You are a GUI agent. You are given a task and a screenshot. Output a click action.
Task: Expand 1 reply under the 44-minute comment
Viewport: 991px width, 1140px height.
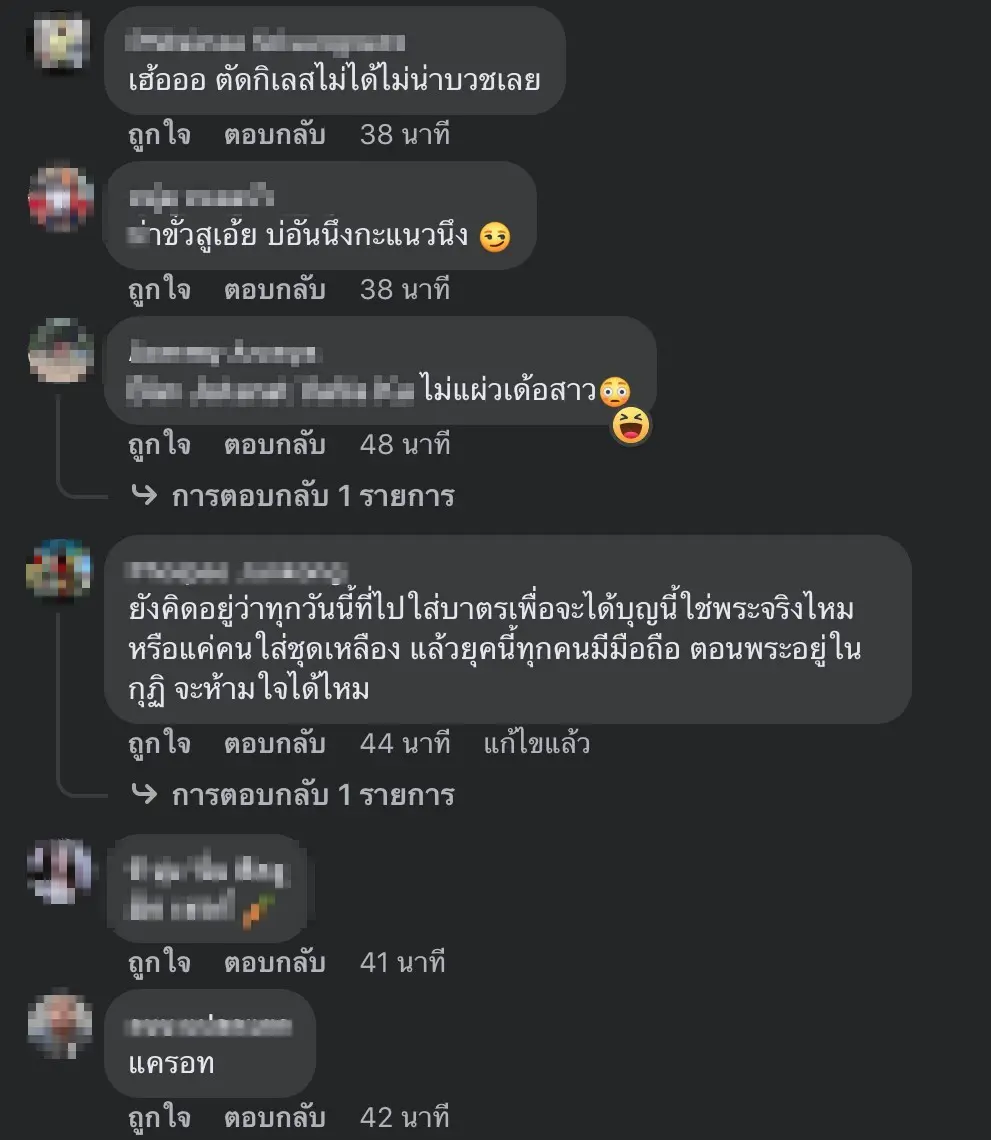[x=313, y=795]
